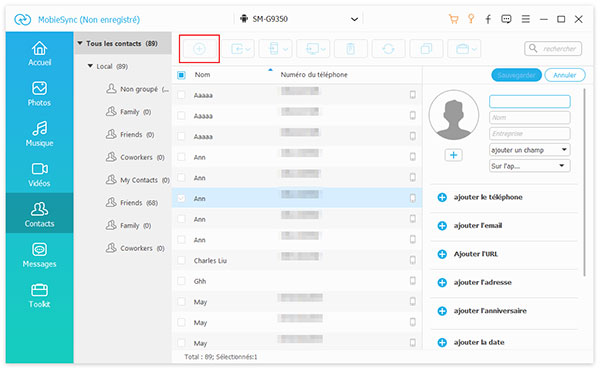Select Contacts section in sidebar
This screenshot has width=600, height=370.
pos(39,213)
